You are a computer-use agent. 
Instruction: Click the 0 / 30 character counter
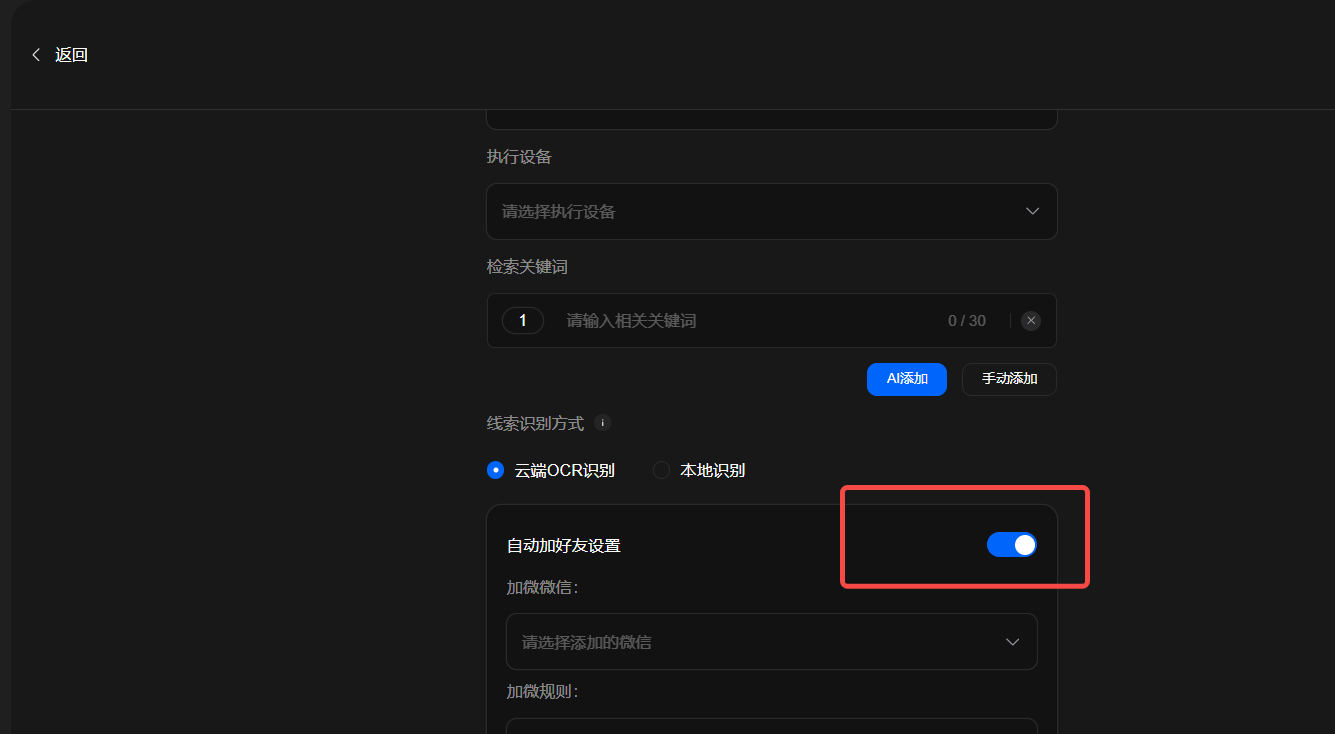click(966, 321)
